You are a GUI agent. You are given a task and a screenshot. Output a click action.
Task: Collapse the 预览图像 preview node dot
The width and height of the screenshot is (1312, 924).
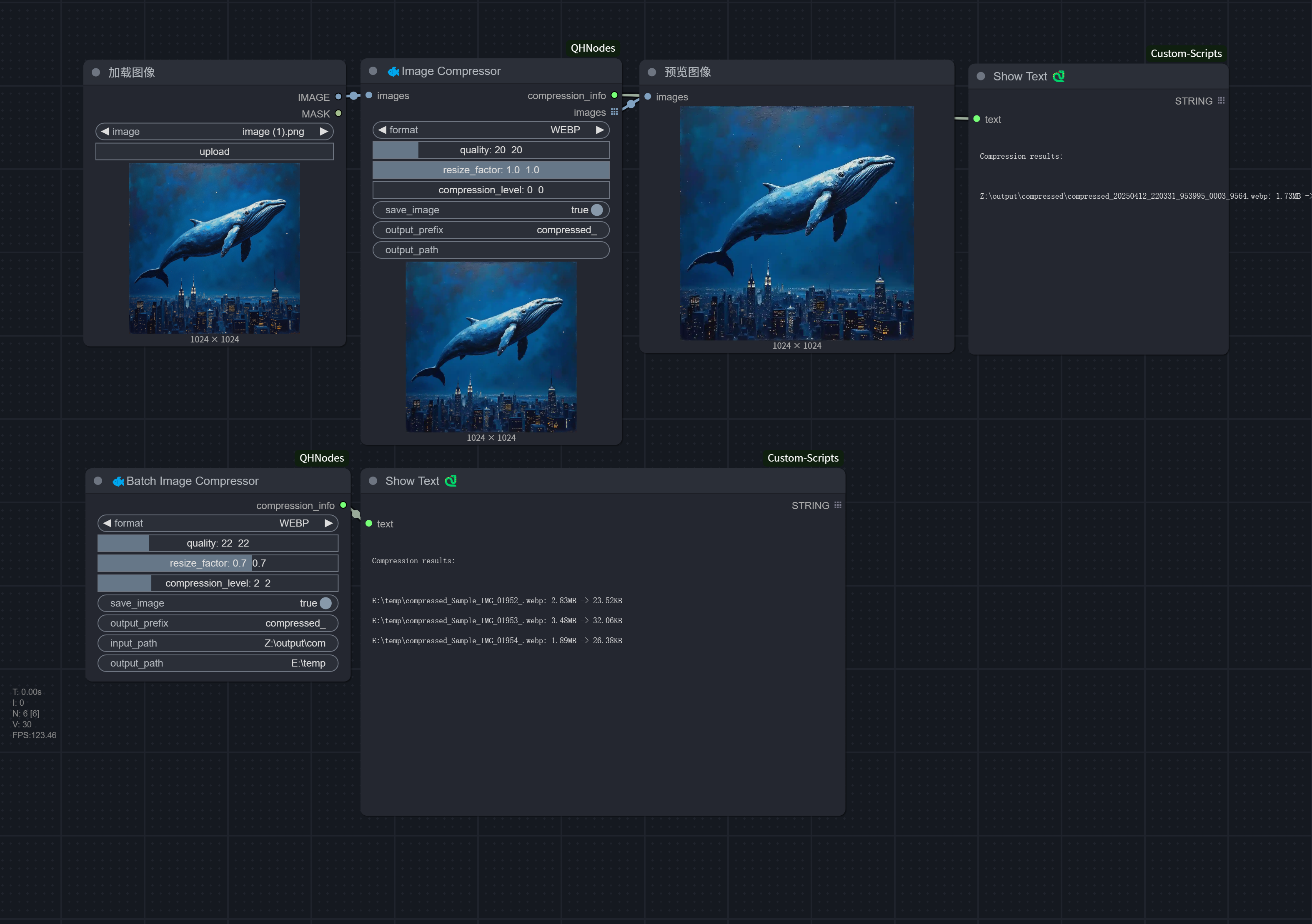651,72
